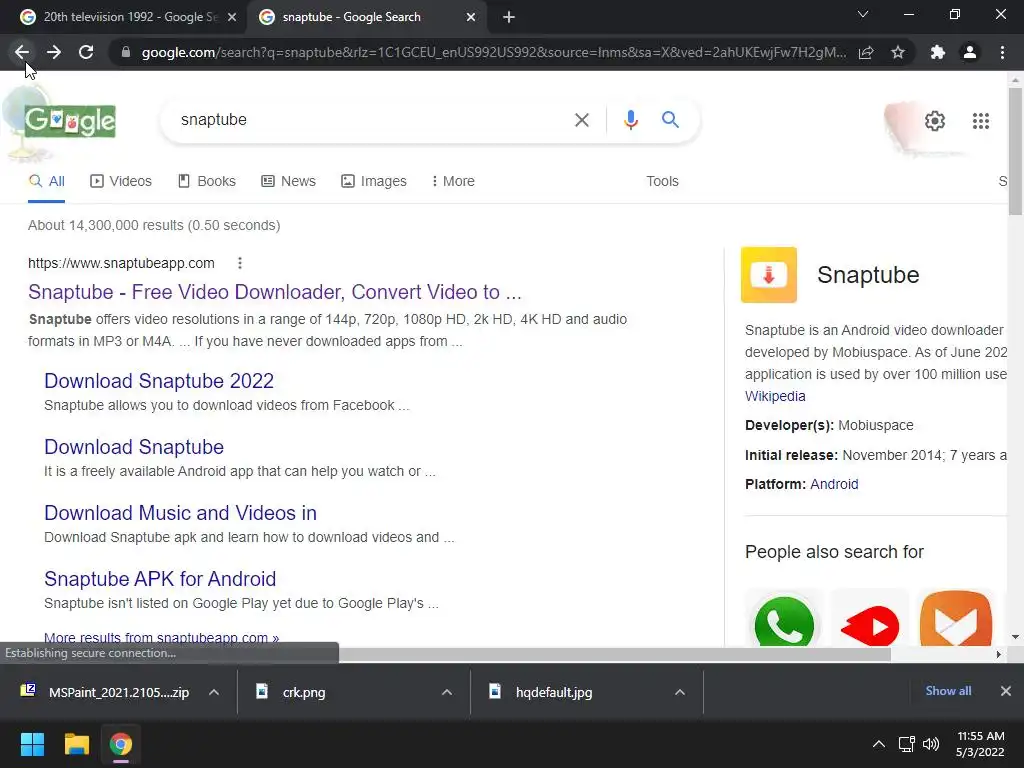
Task: Open the orange related app icon
Action: point(955,619)
